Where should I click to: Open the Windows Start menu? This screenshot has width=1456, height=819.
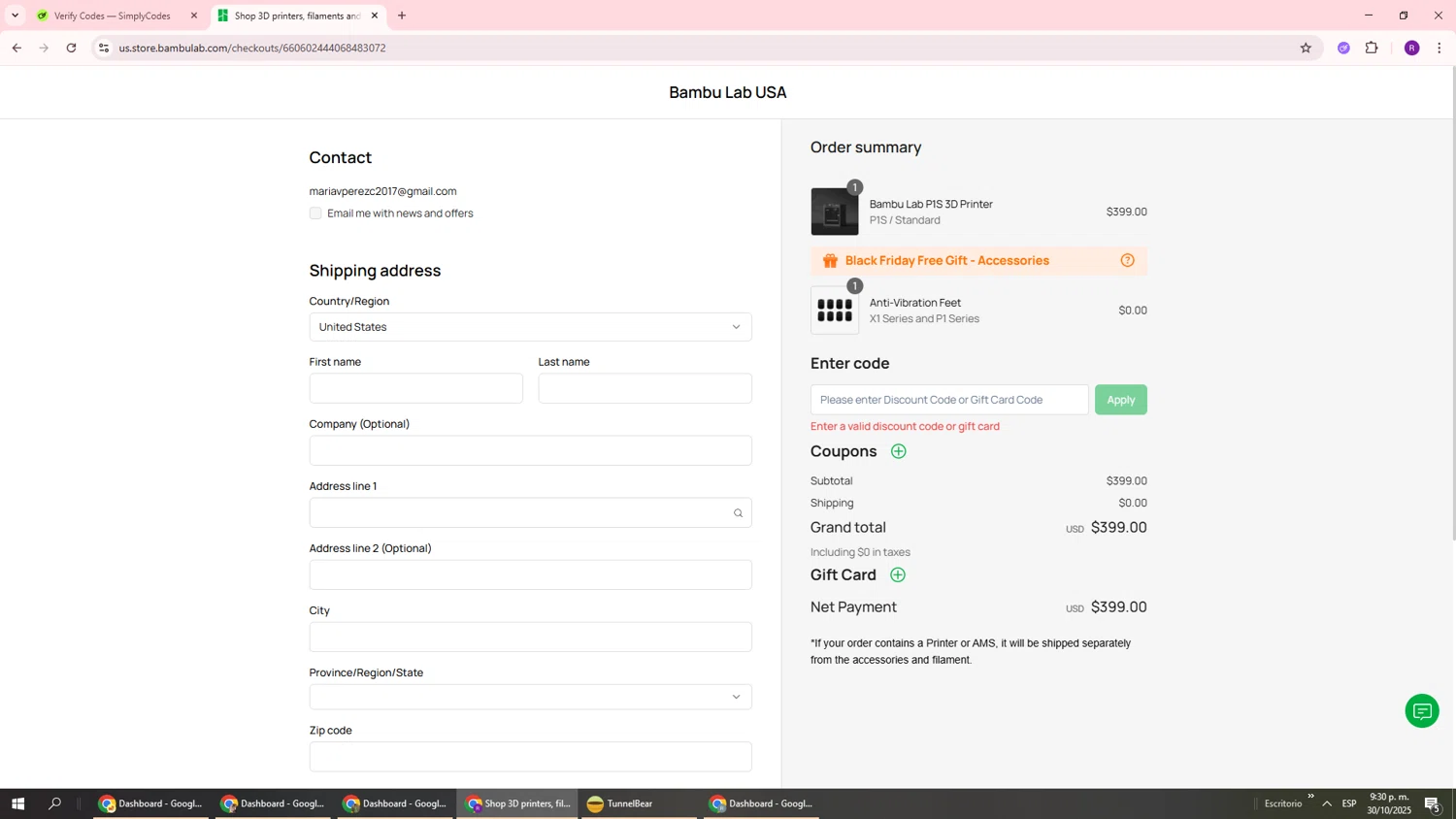[17, 803]
